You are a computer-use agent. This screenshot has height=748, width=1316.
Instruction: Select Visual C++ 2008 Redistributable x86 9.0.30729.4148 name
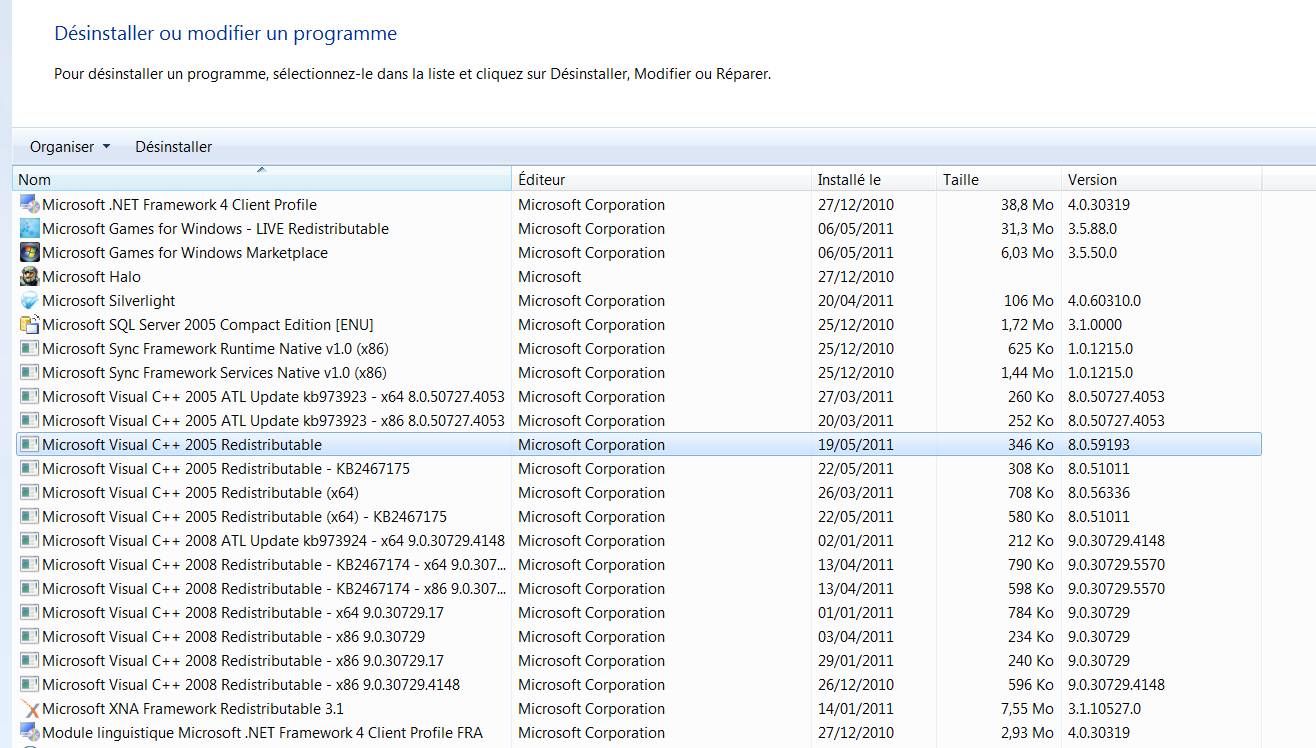tap(251, 684)
